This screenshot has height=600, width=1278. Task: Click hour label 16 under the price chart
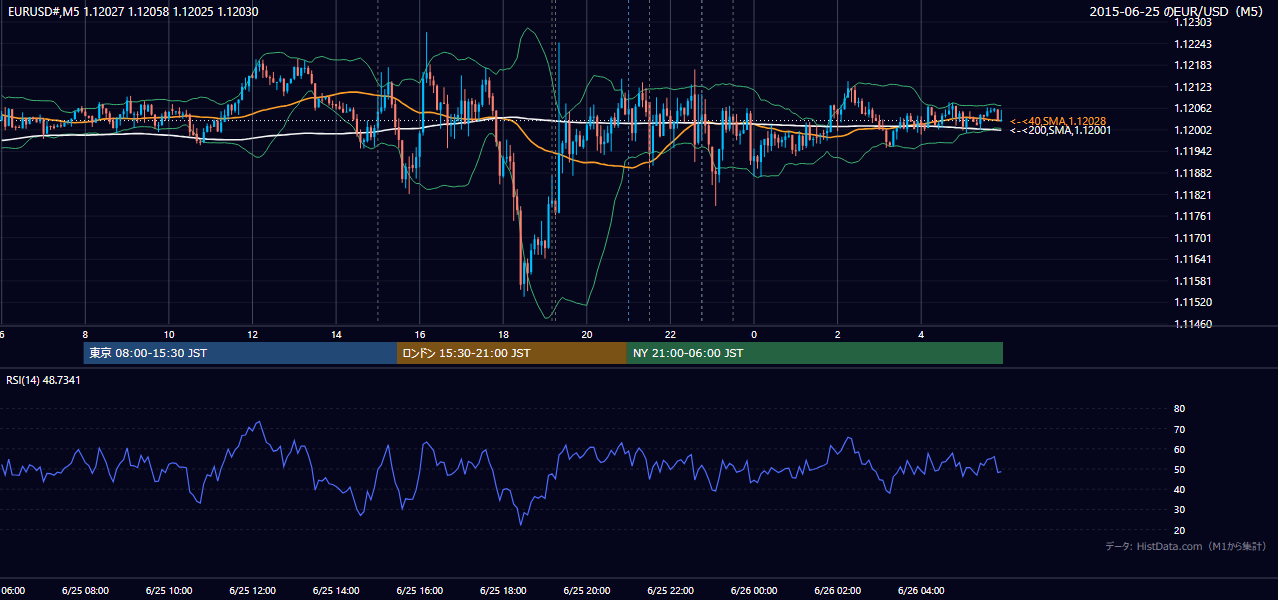coord(420,335)
